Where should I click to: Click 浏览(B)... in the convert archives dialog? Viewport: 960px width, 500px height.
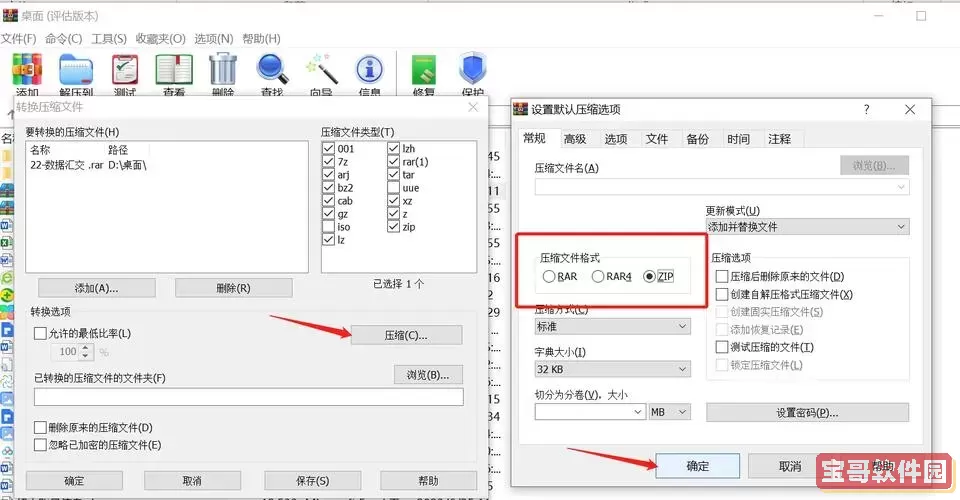428,375
